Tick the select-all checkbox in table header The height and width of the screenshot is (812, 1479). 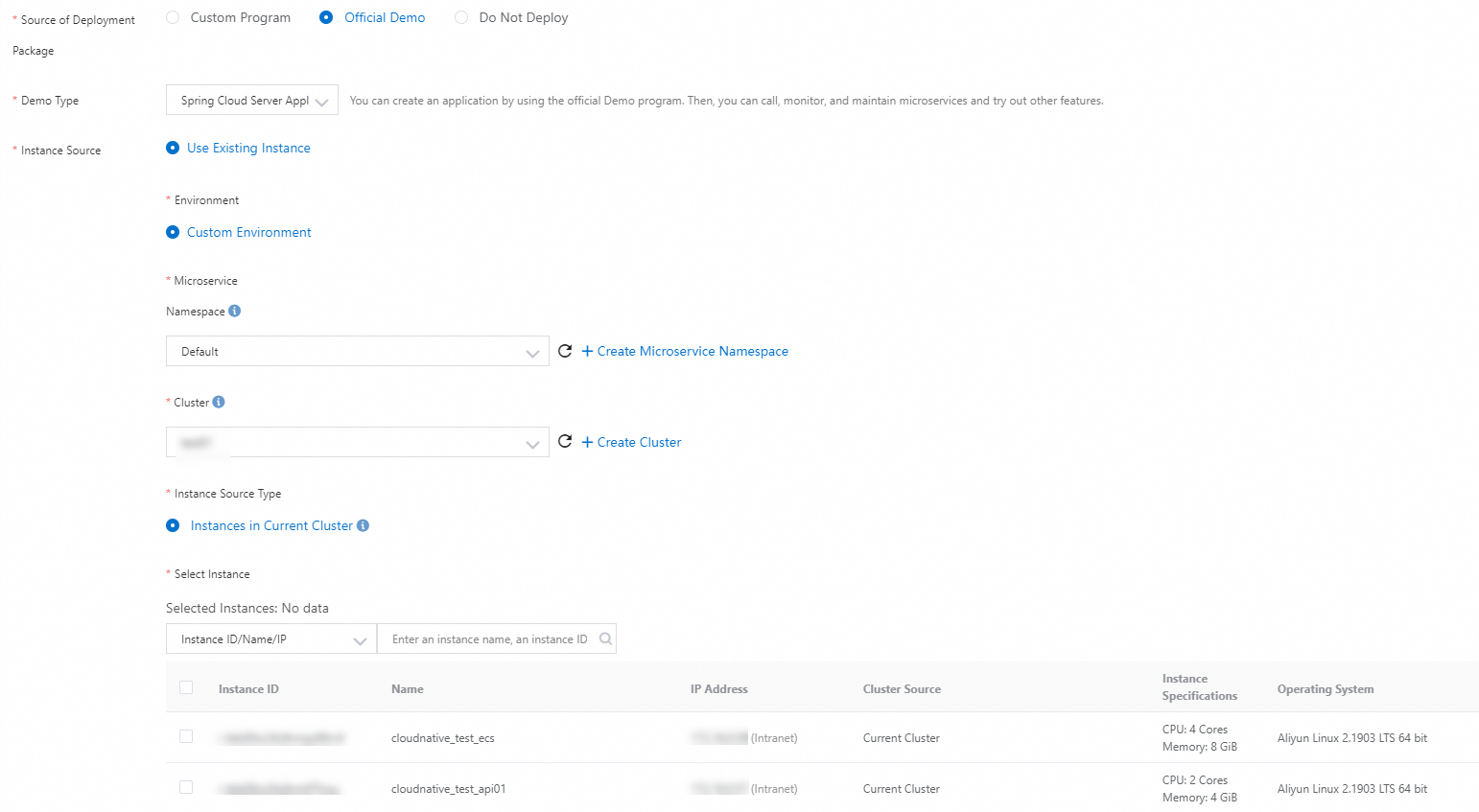coord(186,687)
